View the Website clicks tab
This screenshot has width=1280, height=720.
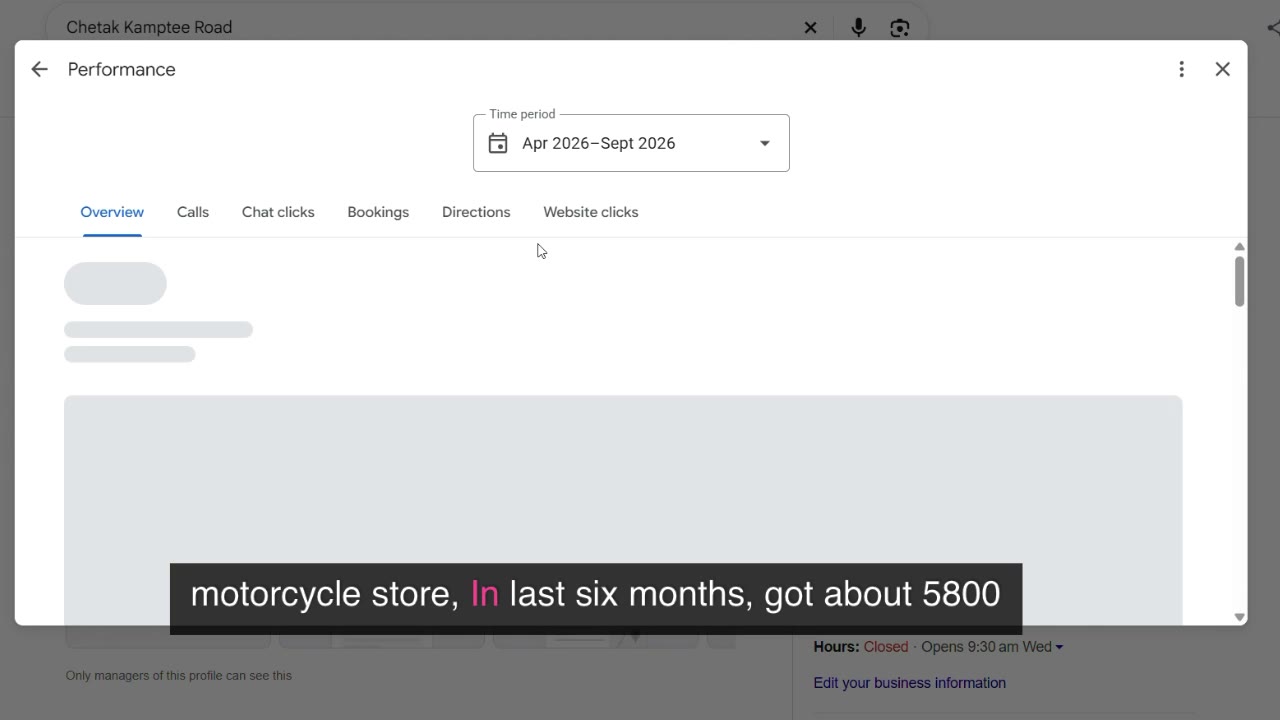tap(591, 212)
